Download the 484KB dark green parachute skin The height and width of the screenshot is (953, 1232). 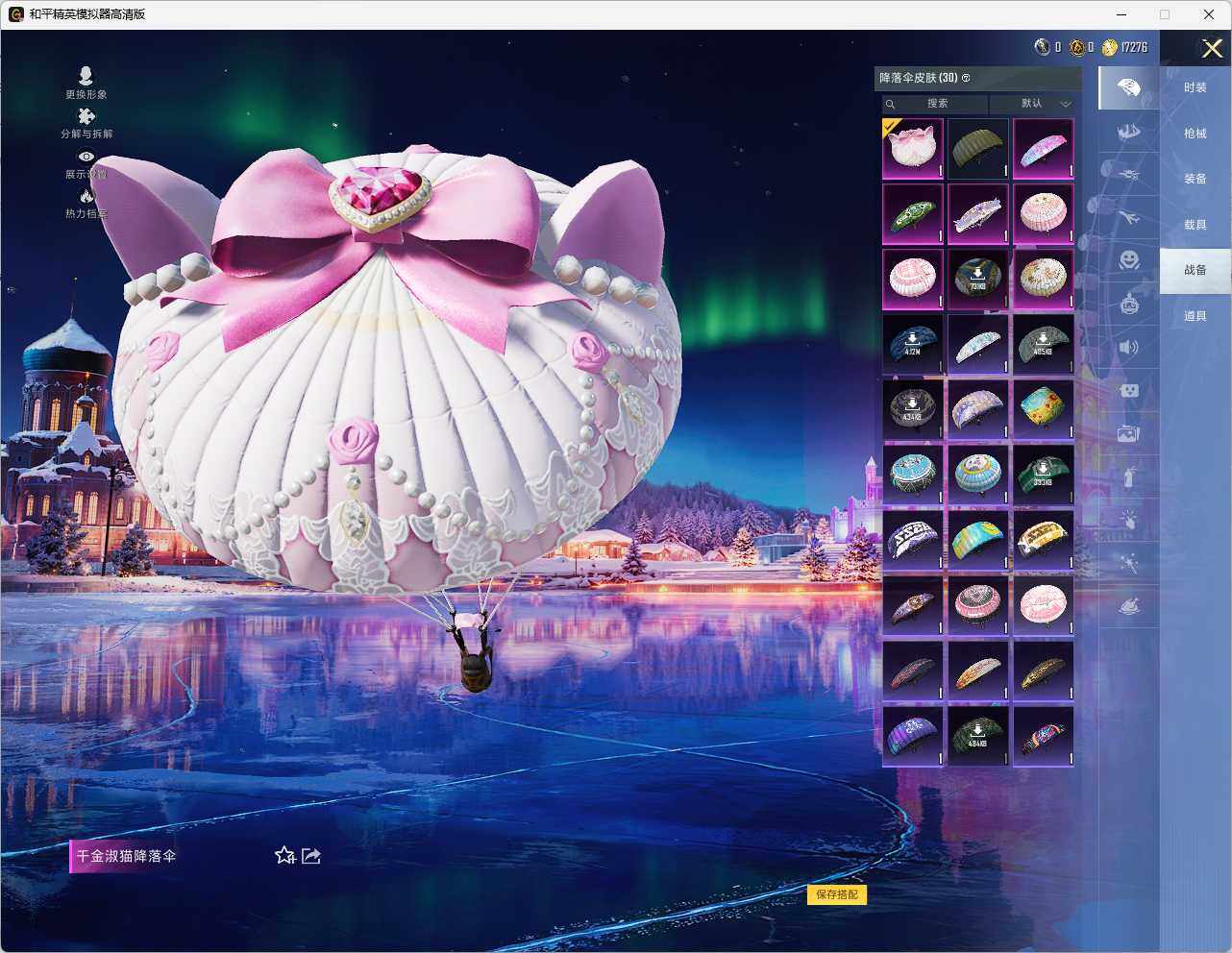978,736
